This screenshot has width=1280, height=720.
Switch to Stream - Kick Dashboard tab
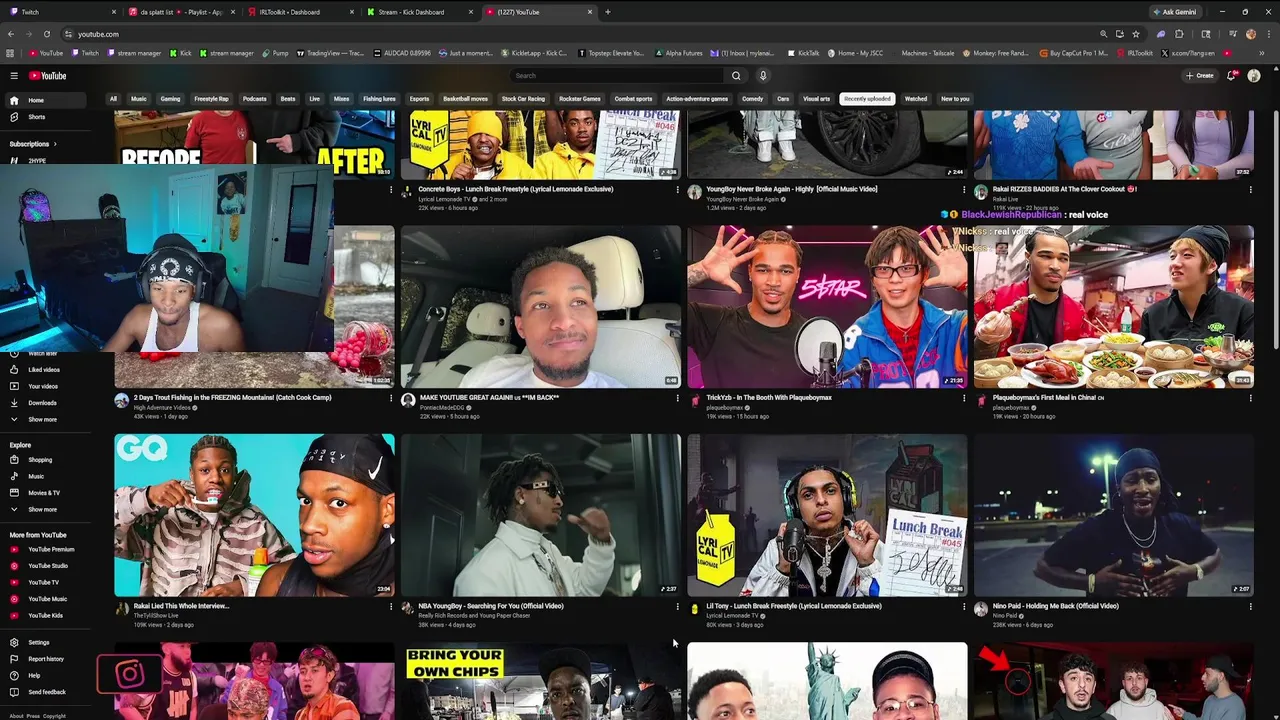417,12
